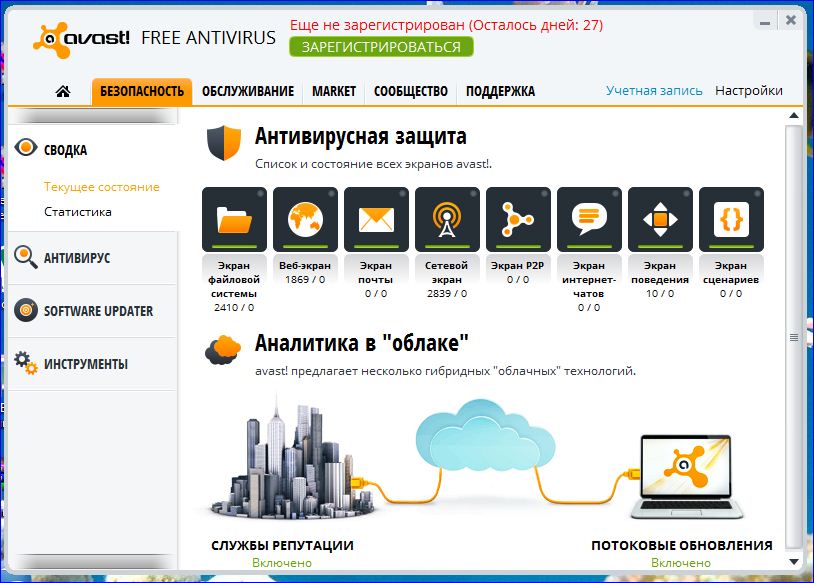Click the Веб-экран 1869 / 0 label

(x=305, y=273)
